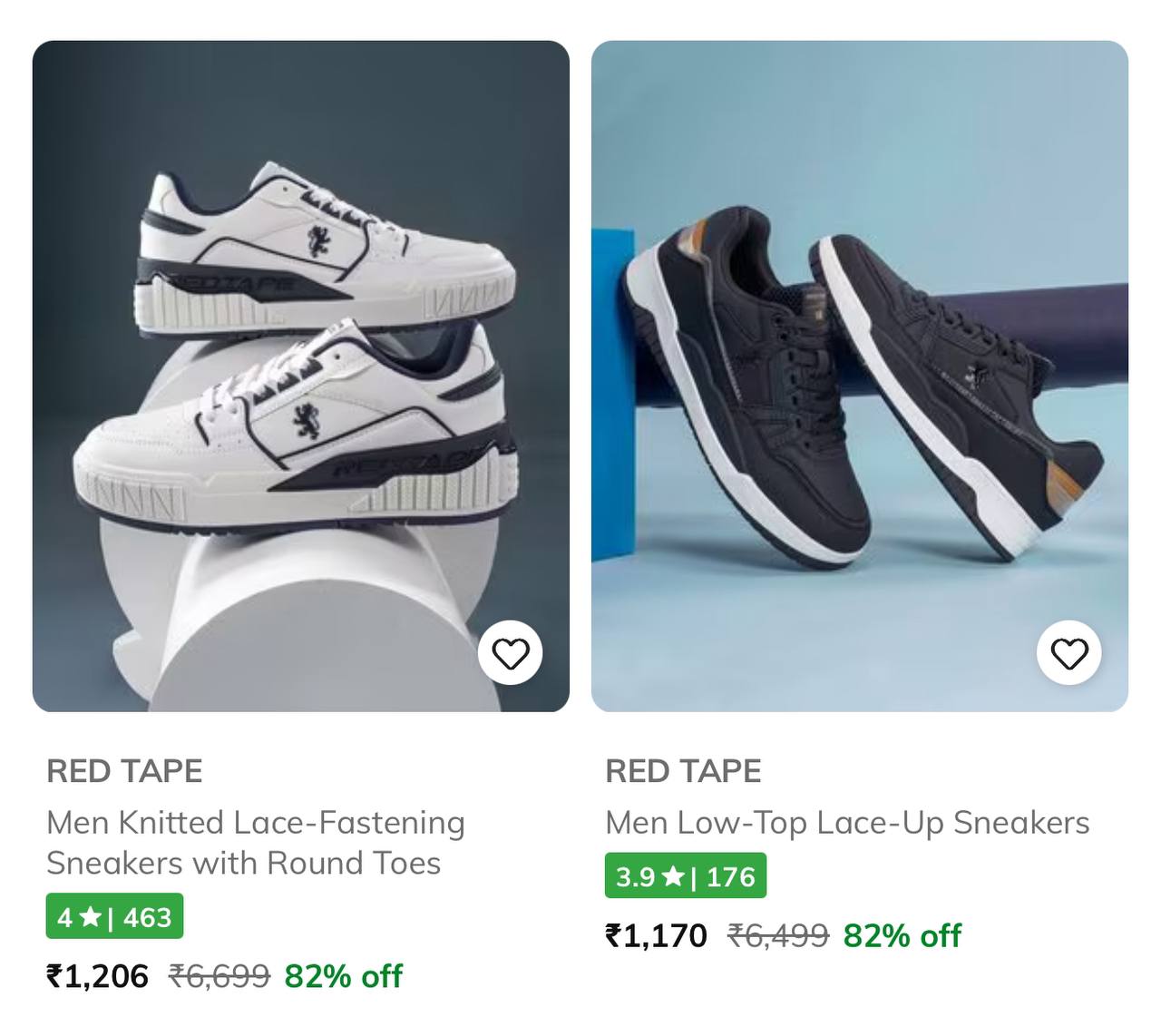Click "82% off" beside ₹6,499
Viewport: 1161px width, 1036px height.
coord(902,935)
